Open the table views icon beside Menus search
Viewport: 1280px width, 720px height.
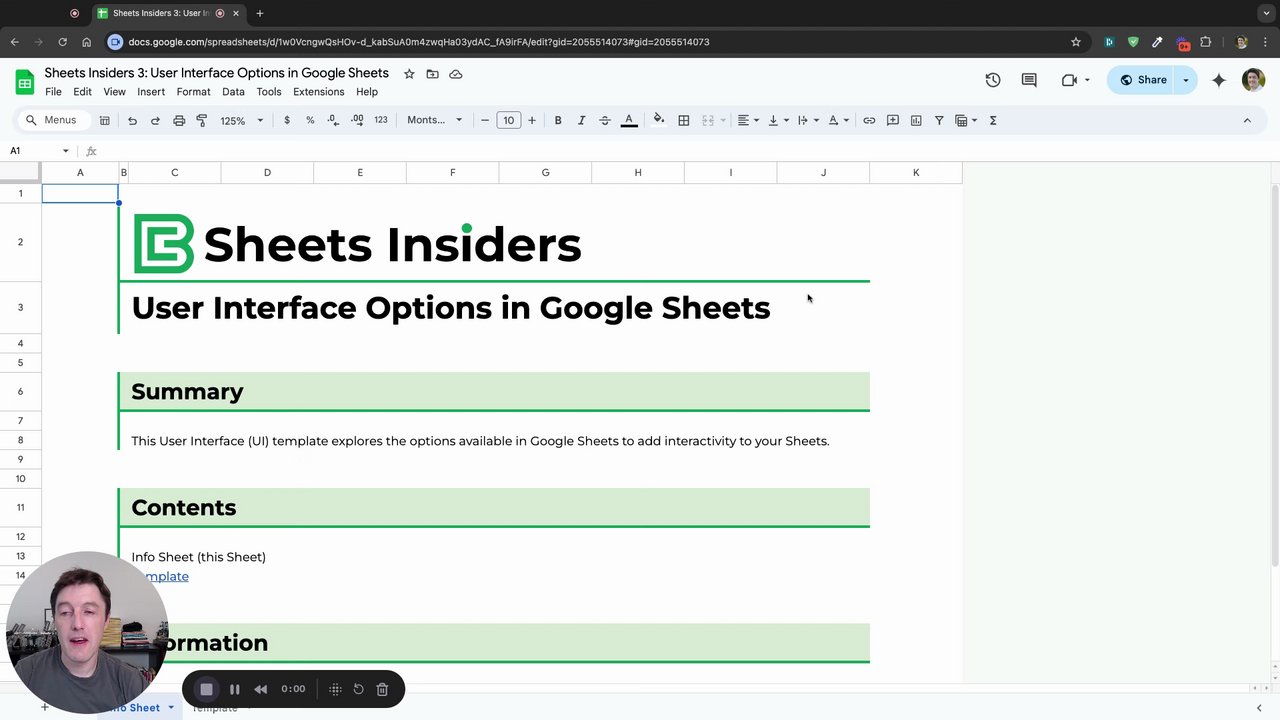coord(104,120)
